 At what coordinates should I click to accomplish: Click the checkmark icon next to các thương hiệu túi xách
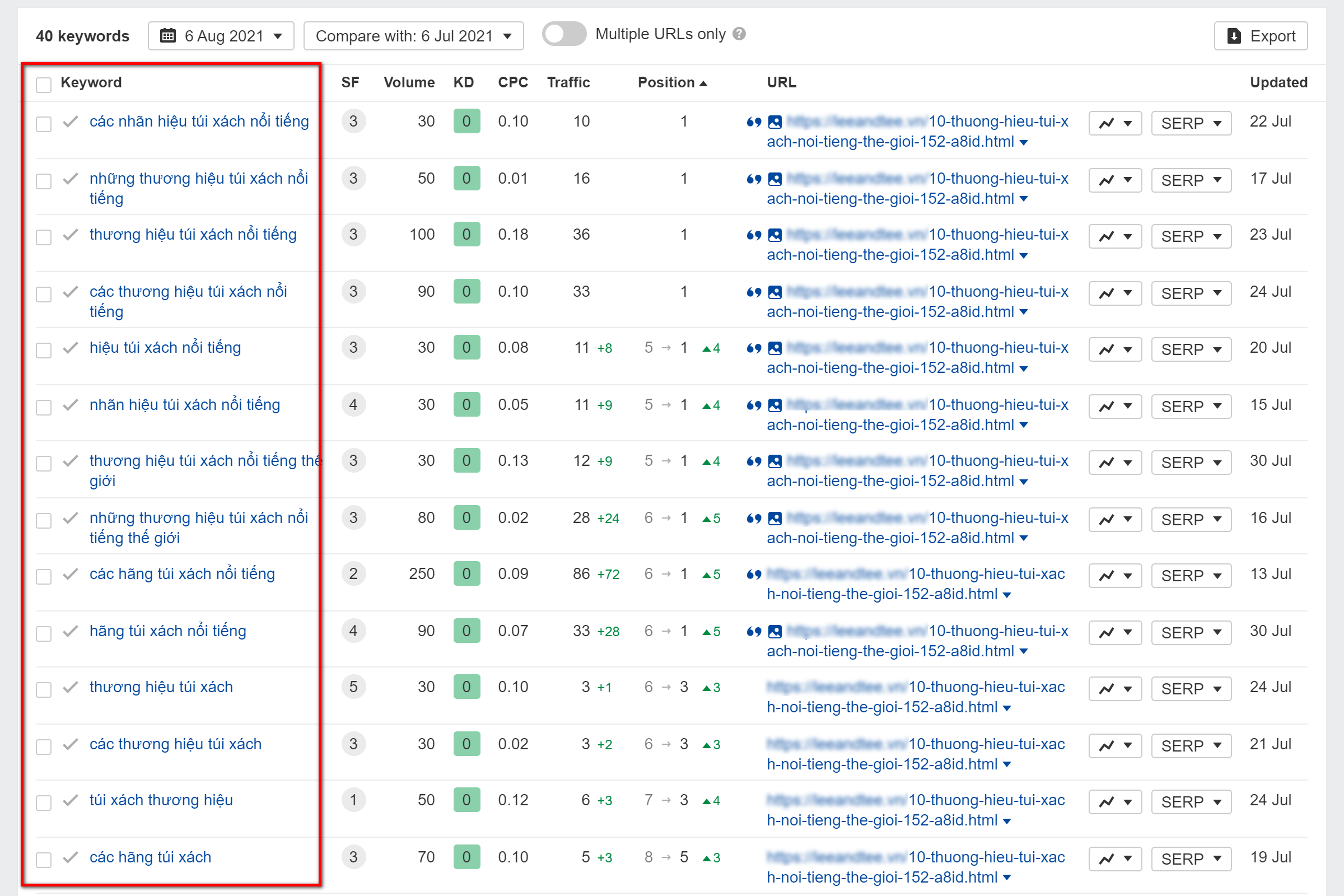(71, 745)
